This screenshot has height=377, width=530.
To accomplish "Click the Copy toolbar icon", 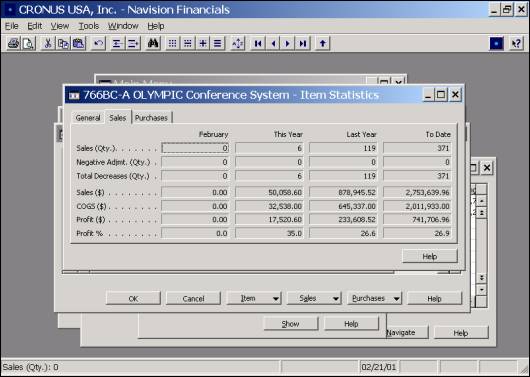I will 63,44.
